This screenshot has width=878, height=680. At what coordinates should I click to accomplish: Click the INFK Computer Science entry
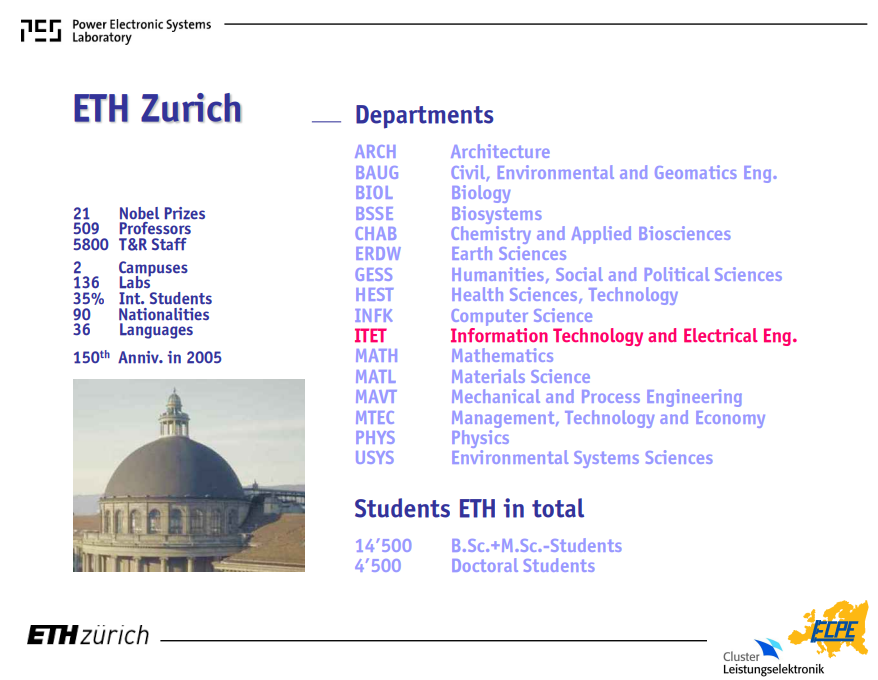(x=474, y=316)
